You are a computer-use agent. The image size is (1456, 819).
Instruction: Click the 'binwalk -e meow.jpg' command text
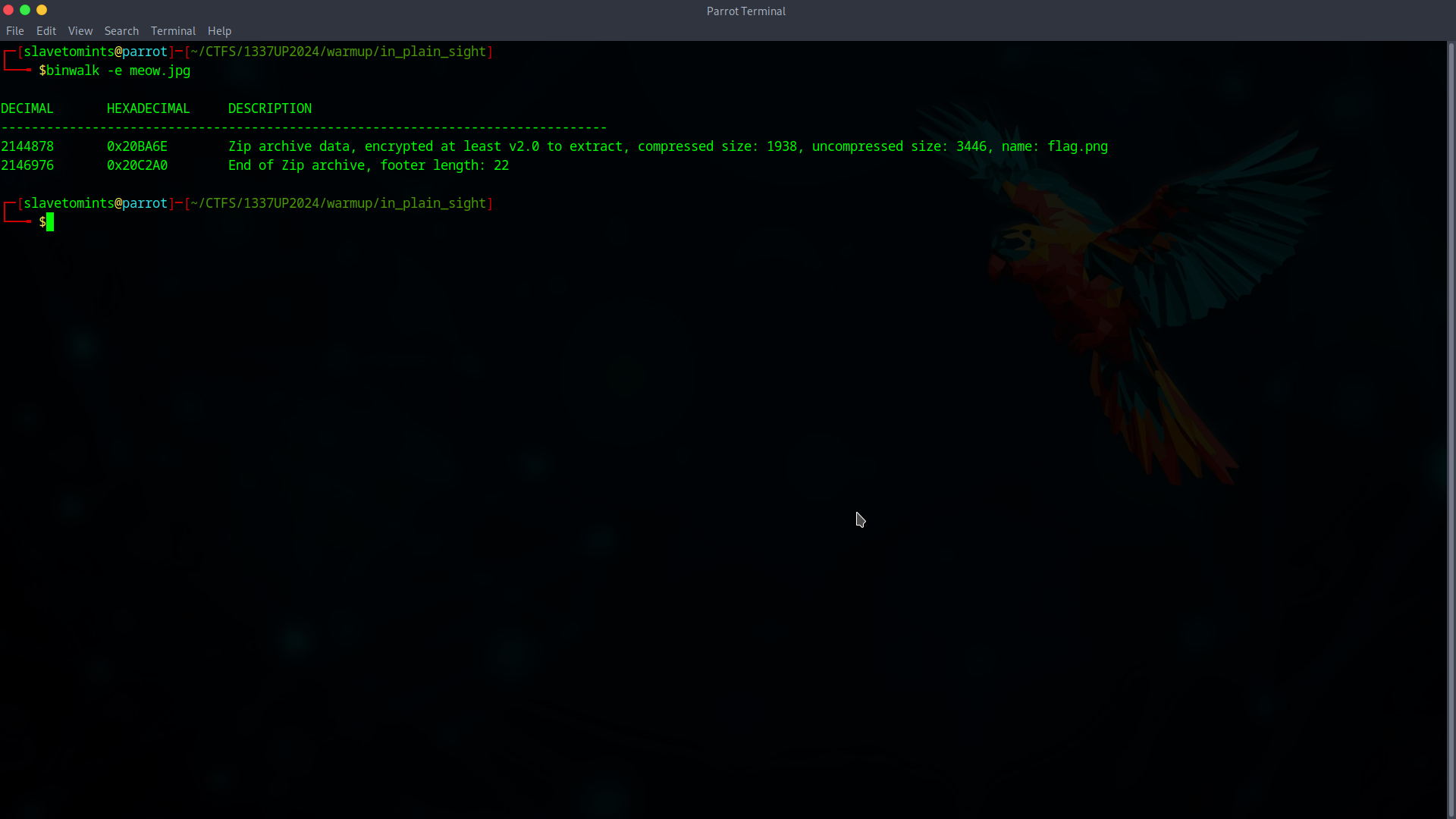(118, 71)
